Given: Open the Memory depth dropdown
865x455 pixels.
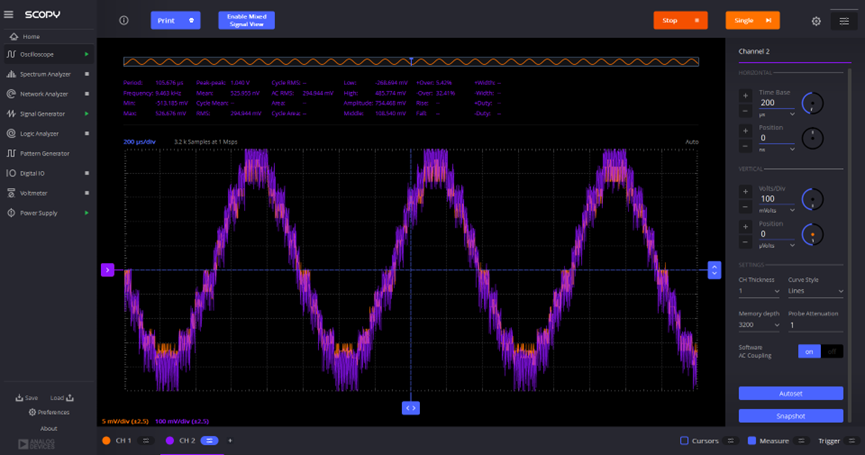Looking at the screenshot, I should click(x=759, y=325).
